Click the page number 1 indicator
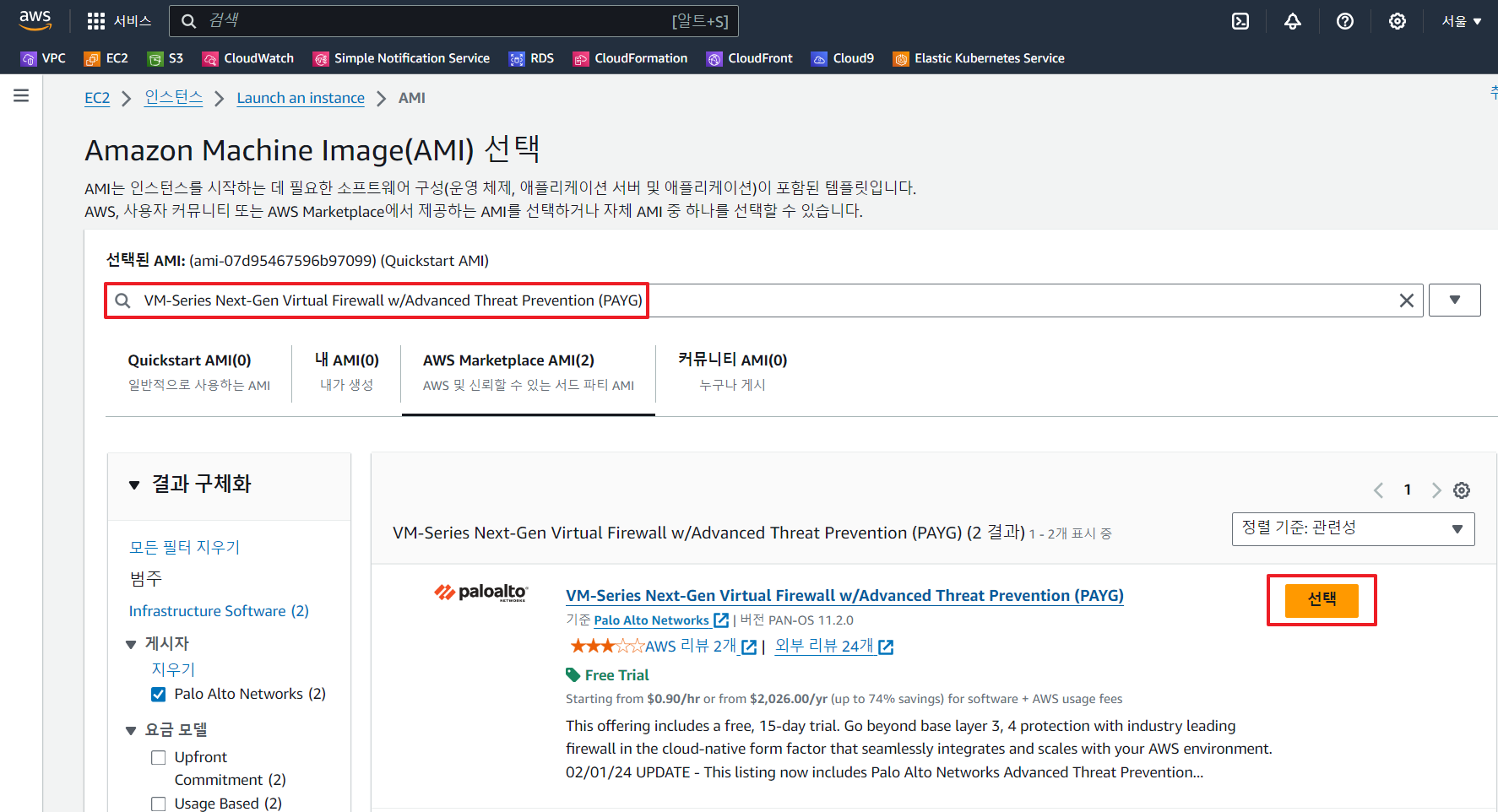 (x=1408, y=490)
